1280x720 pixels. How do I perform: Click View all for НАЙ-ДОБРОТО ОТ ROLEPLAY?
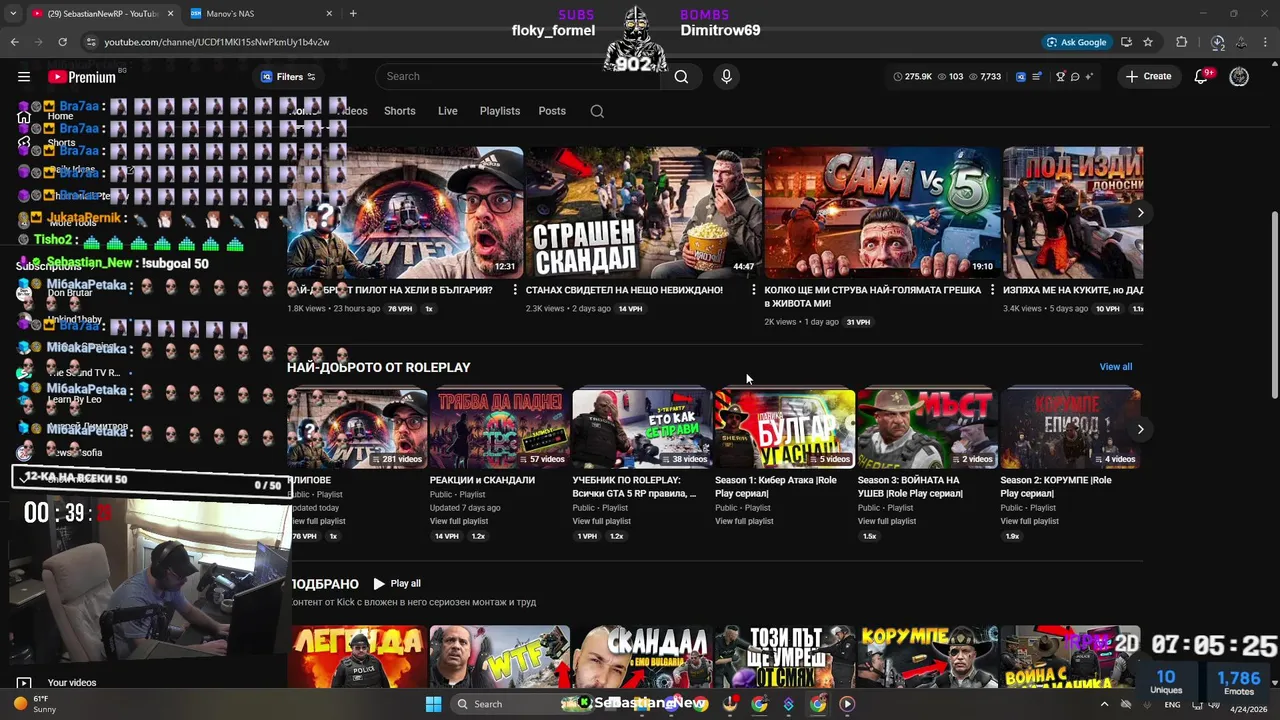1115,367
